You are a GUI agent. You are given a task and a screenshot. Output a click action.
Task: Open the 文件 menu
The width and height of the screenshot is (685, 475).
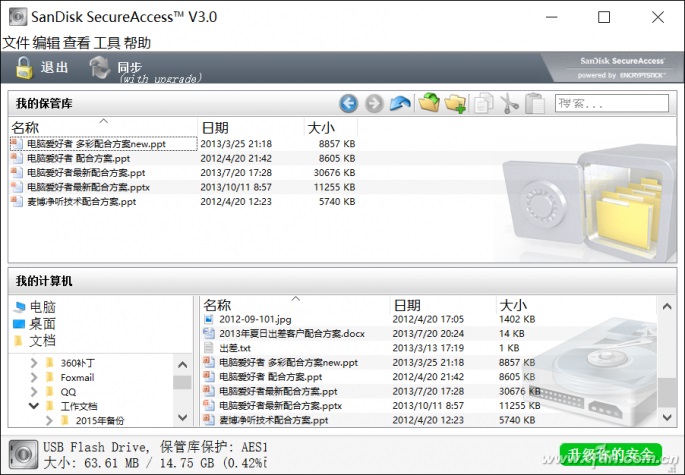(x=16, y=43)
